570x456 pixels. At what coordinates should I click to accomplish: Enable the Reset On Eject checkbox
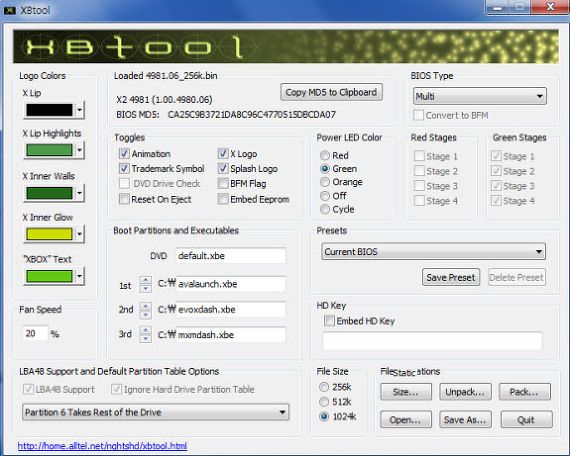pos(124,199)
